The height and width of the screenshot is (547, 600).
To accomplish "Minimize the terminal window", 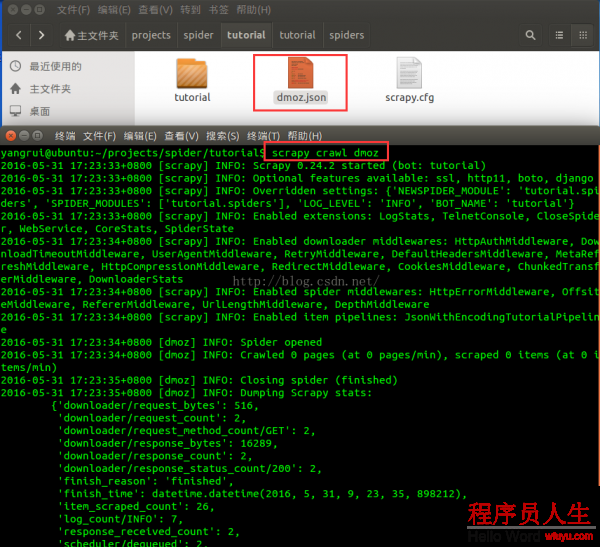I will point(24,136).
